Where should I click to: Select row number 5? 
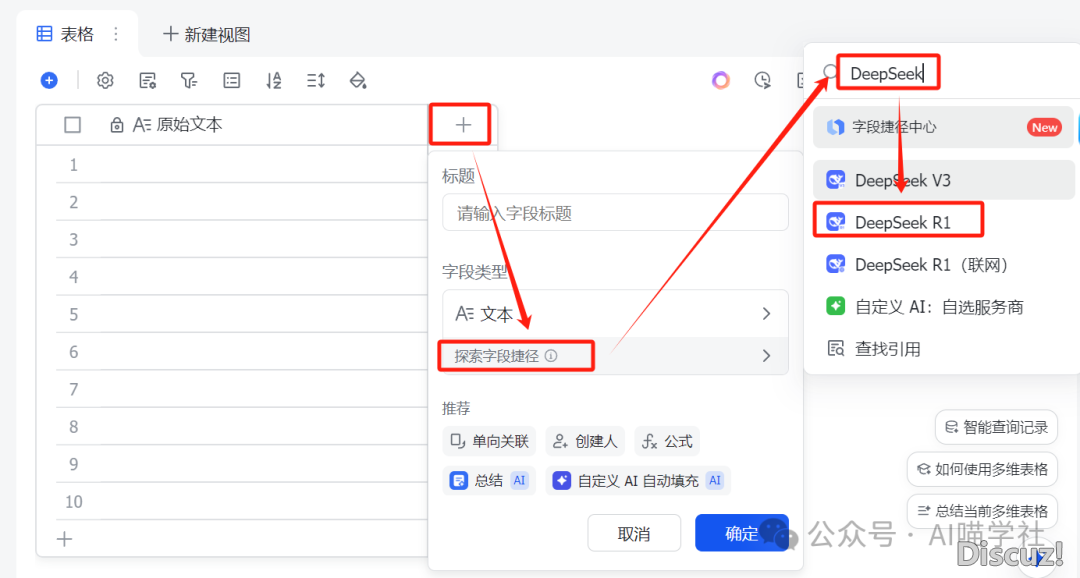[74, 315]
